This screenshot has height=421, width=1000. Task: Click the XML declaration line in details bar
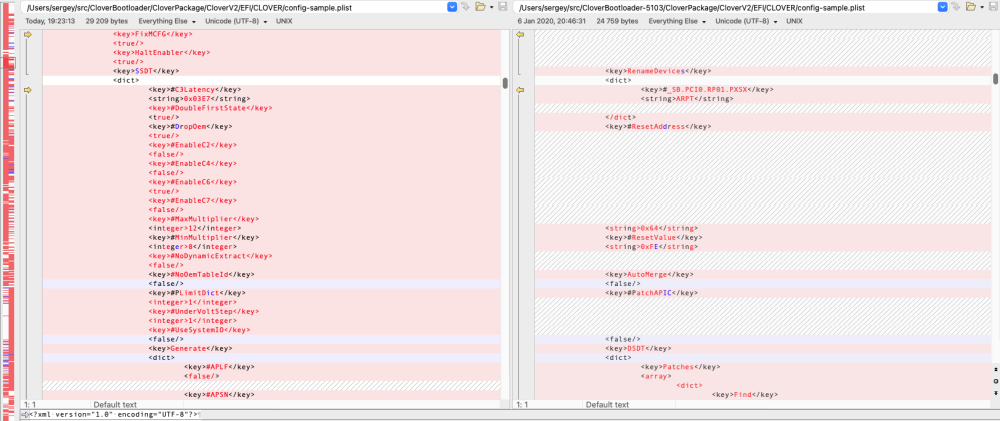click(x=115, y=415)
